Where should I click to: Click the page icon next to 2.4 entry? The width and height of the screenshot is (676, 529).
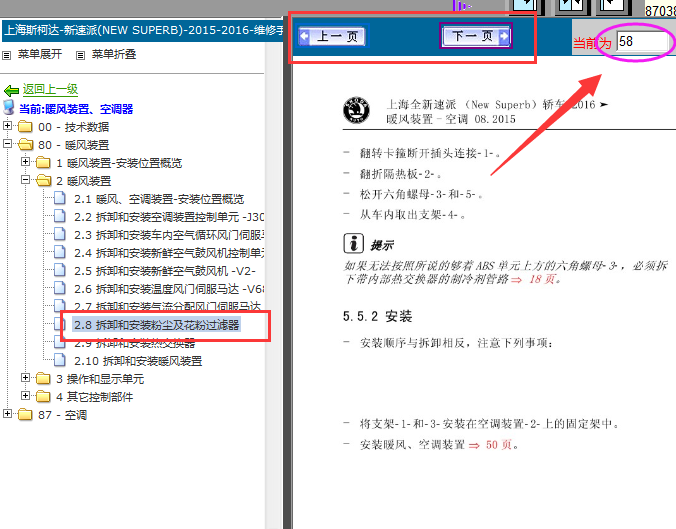click(x=60, y=252)
